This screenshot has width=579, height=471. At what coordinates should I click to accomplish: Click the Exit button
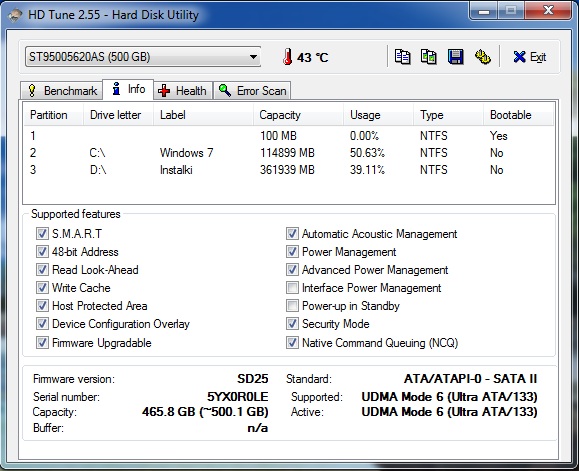pyautogui.click(x=530, y=57)
